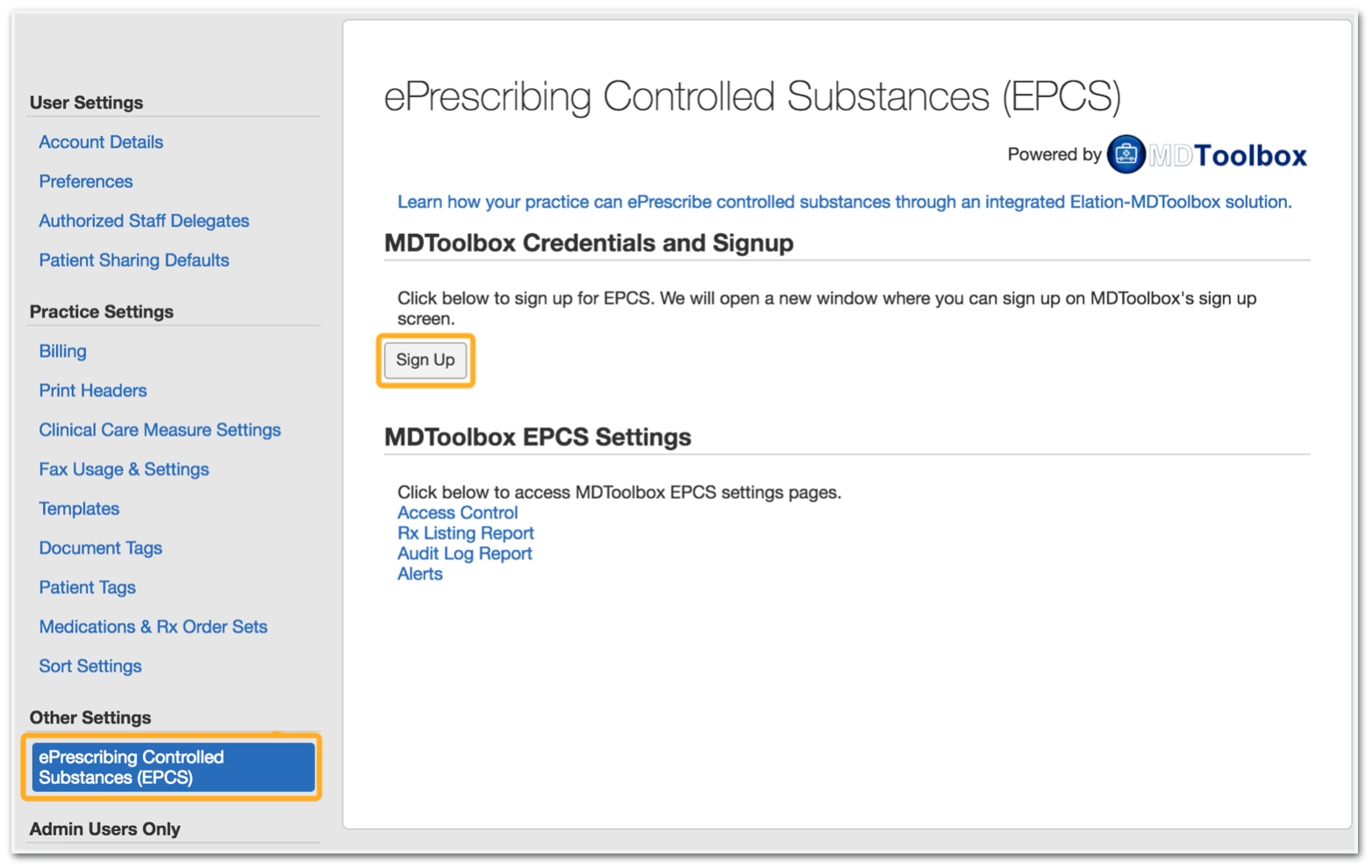
Task: Open Patient Sharing Defaults
Action: [133, 260]
